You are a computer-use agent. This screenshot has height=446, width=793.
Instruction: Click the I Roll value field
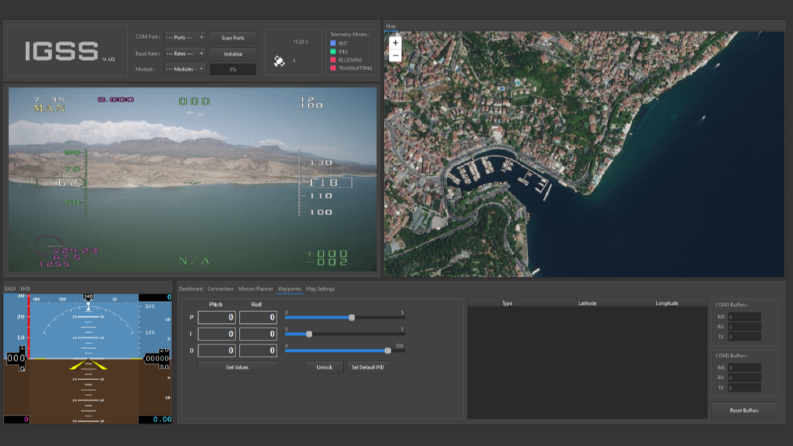258,334
